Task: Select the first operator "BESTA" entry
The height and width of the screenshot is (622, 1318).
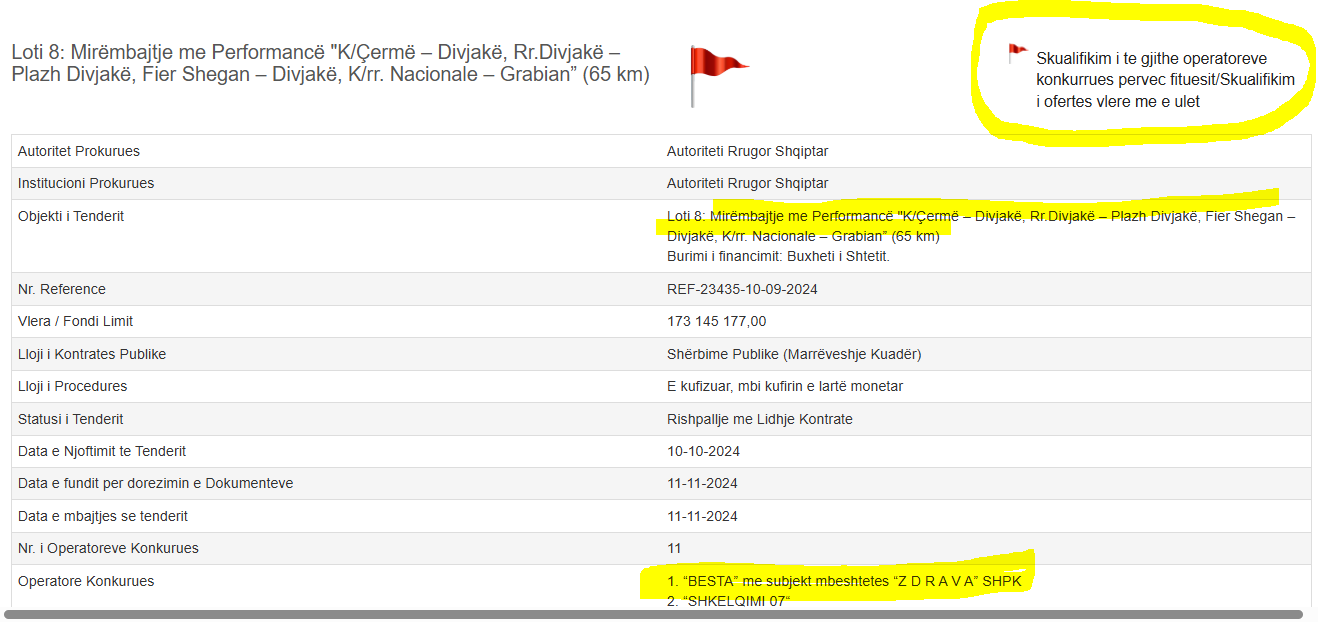Action: click(850, 581)
